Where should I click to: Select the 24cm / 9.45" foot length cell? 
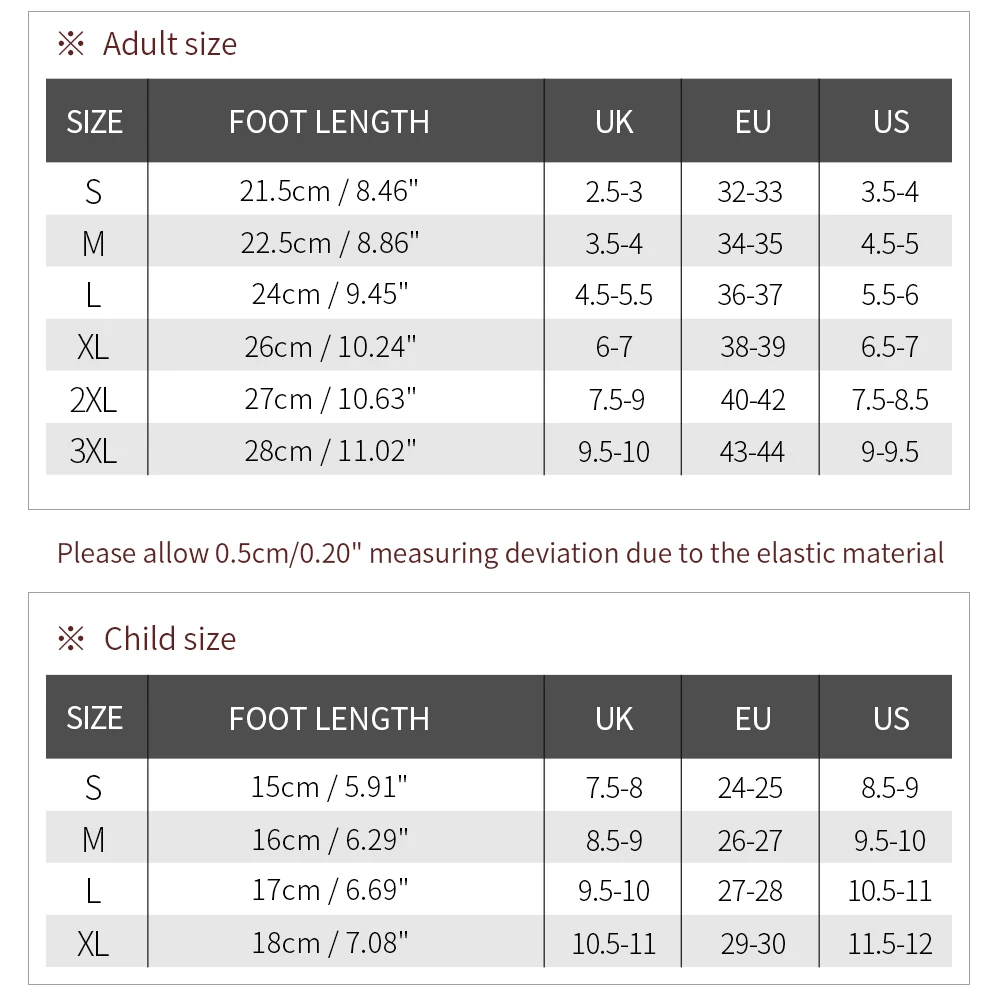(329, 295)
